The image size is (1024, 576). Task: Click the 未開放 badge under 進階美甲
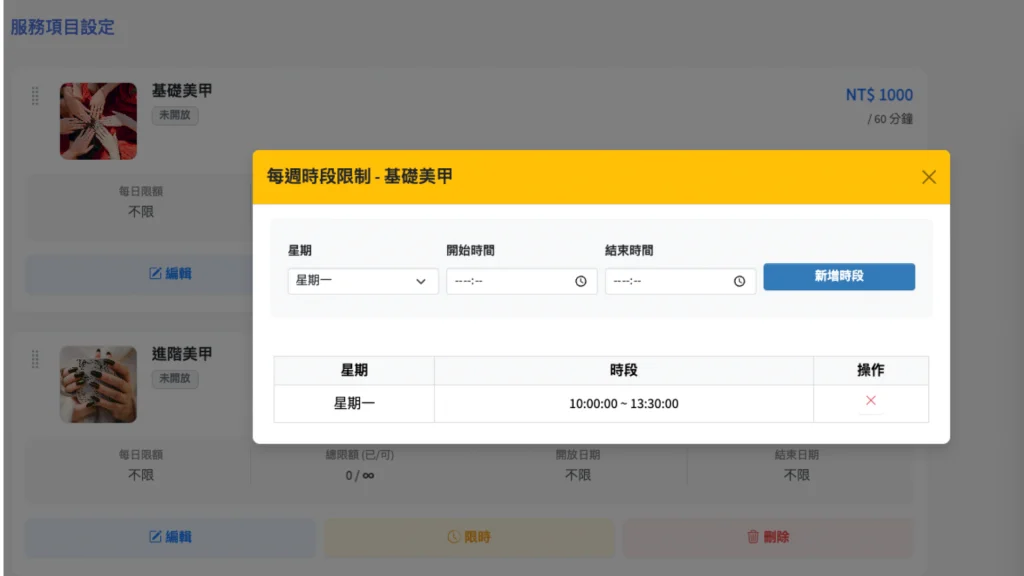click(x=176, y=379)
